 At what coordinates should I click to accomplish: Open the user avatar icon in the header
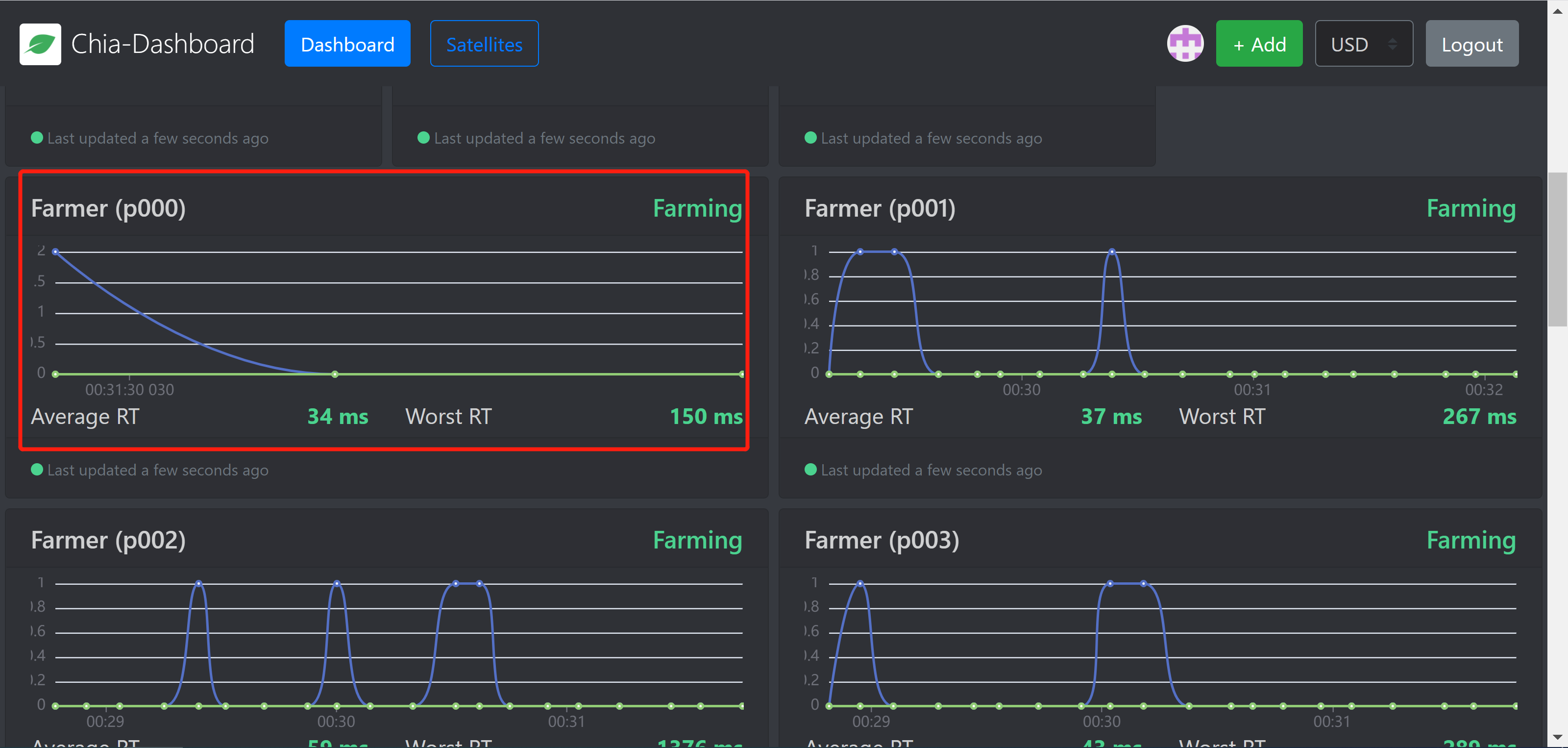click(1184, 43)
